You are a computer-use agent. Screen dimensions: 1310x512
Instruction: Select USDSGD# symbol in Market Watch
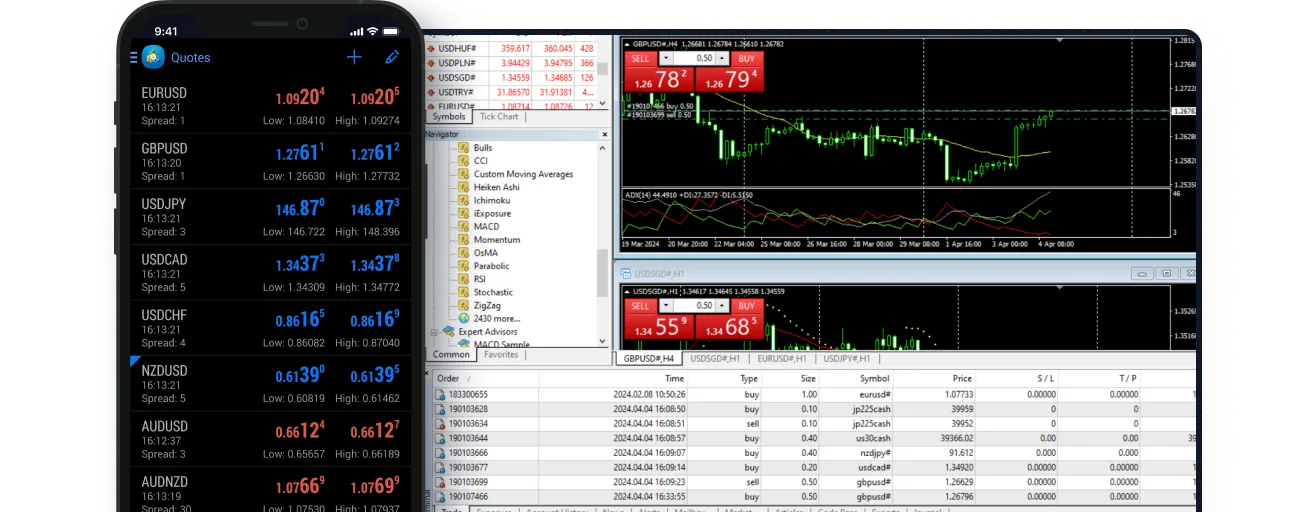click(x=457, y=77)
